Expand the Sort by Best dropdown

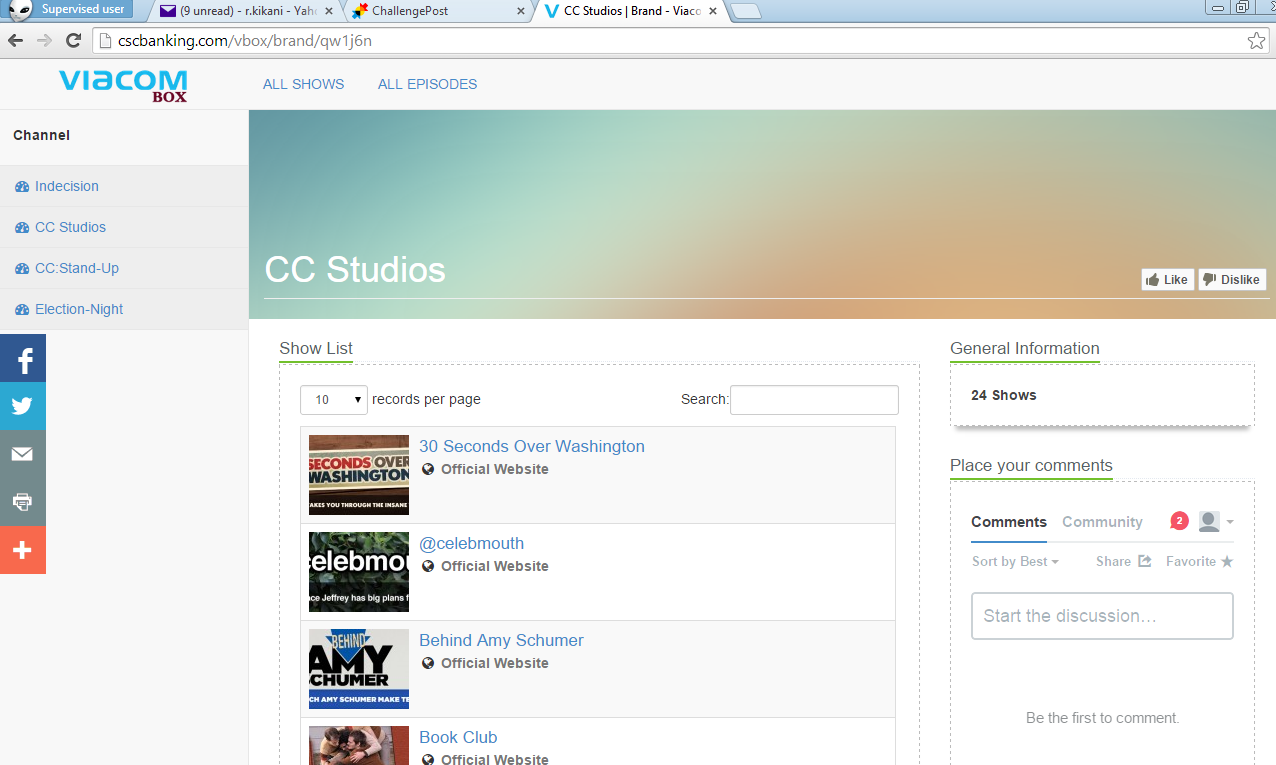tap(1015, 562)
